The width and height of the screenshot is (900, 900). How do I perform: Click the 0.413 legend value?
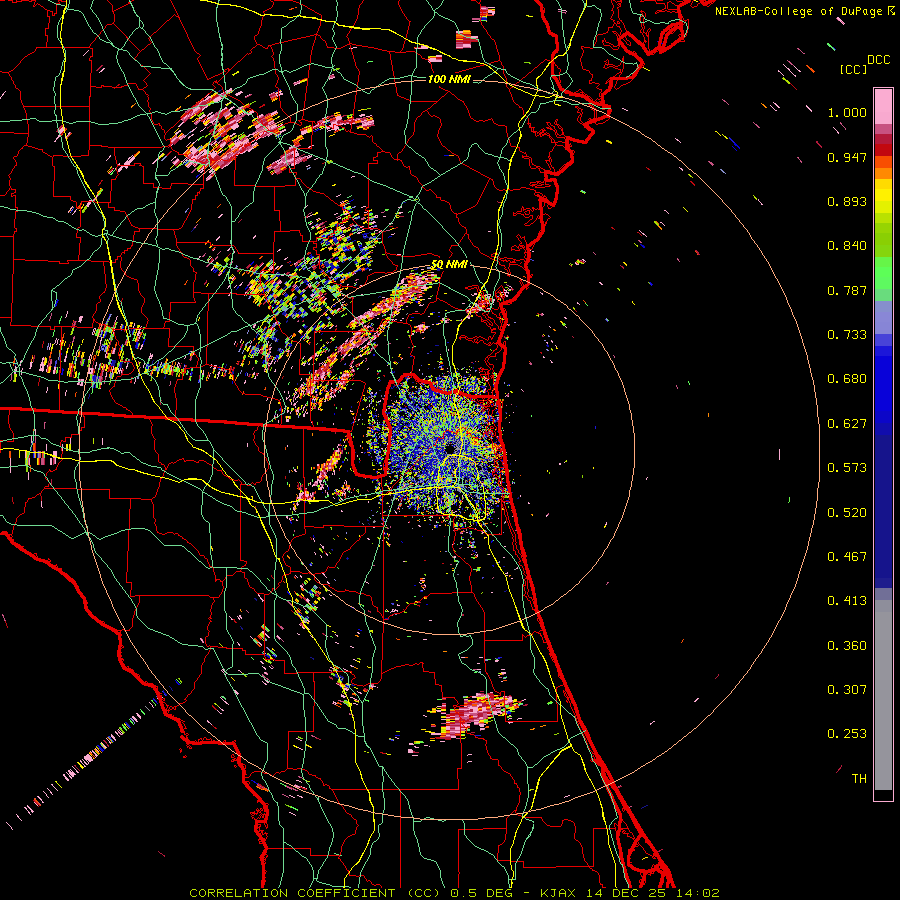(x=847, y=601)
